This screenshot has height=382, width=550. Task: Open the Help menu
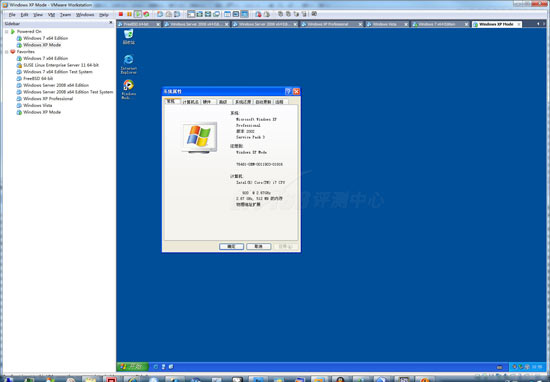[103, 15]
